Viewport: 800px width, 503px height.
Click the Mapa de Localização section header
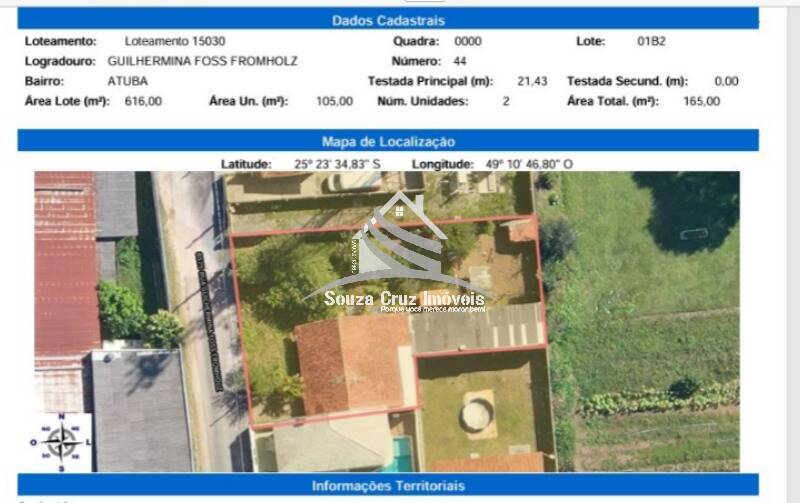[388, 141]
